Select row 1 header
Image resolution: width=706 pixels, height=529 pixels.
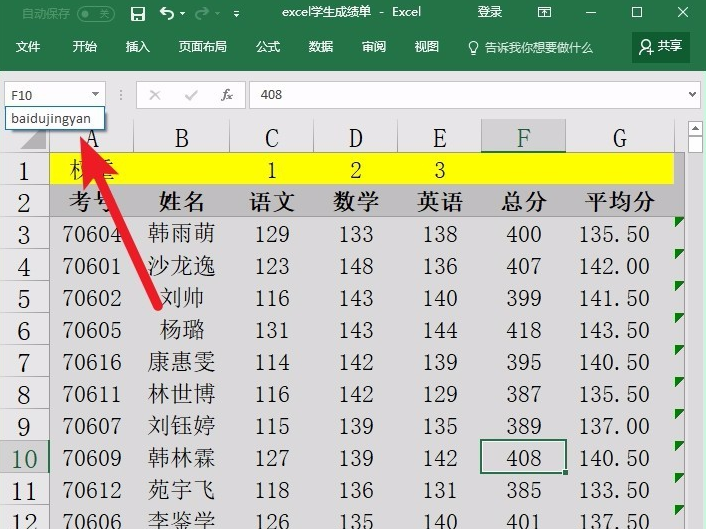point(24,170)
